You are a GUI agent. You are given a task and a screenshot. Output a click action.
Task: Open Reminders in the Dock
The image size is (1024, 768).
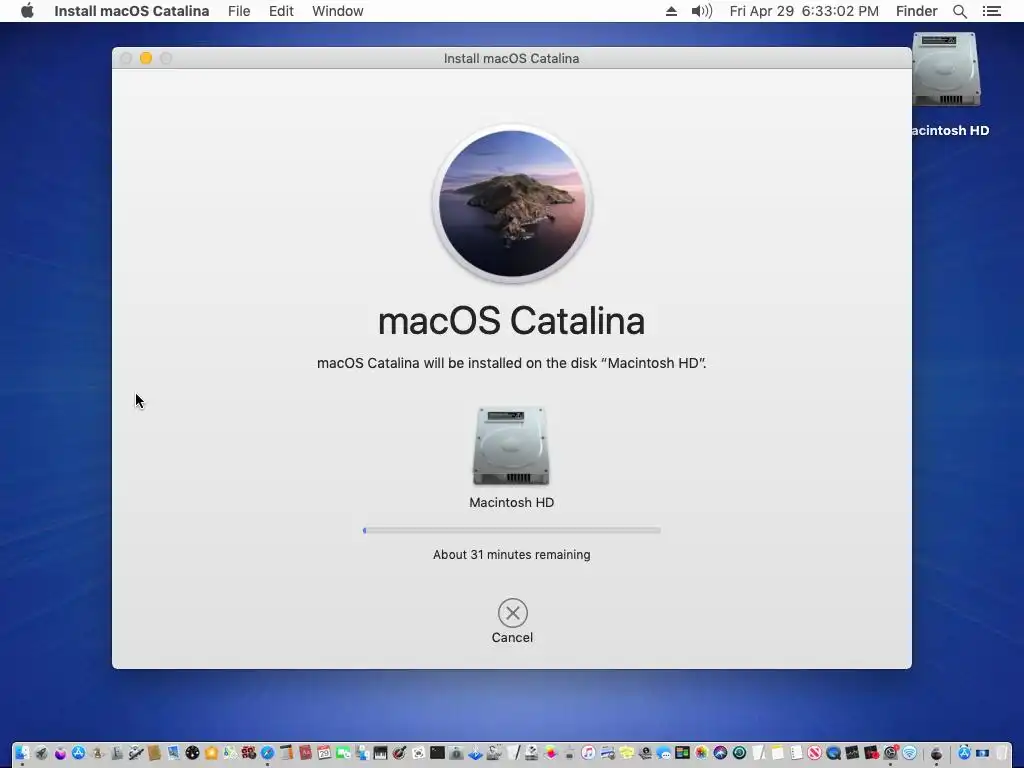click(796, 753)
